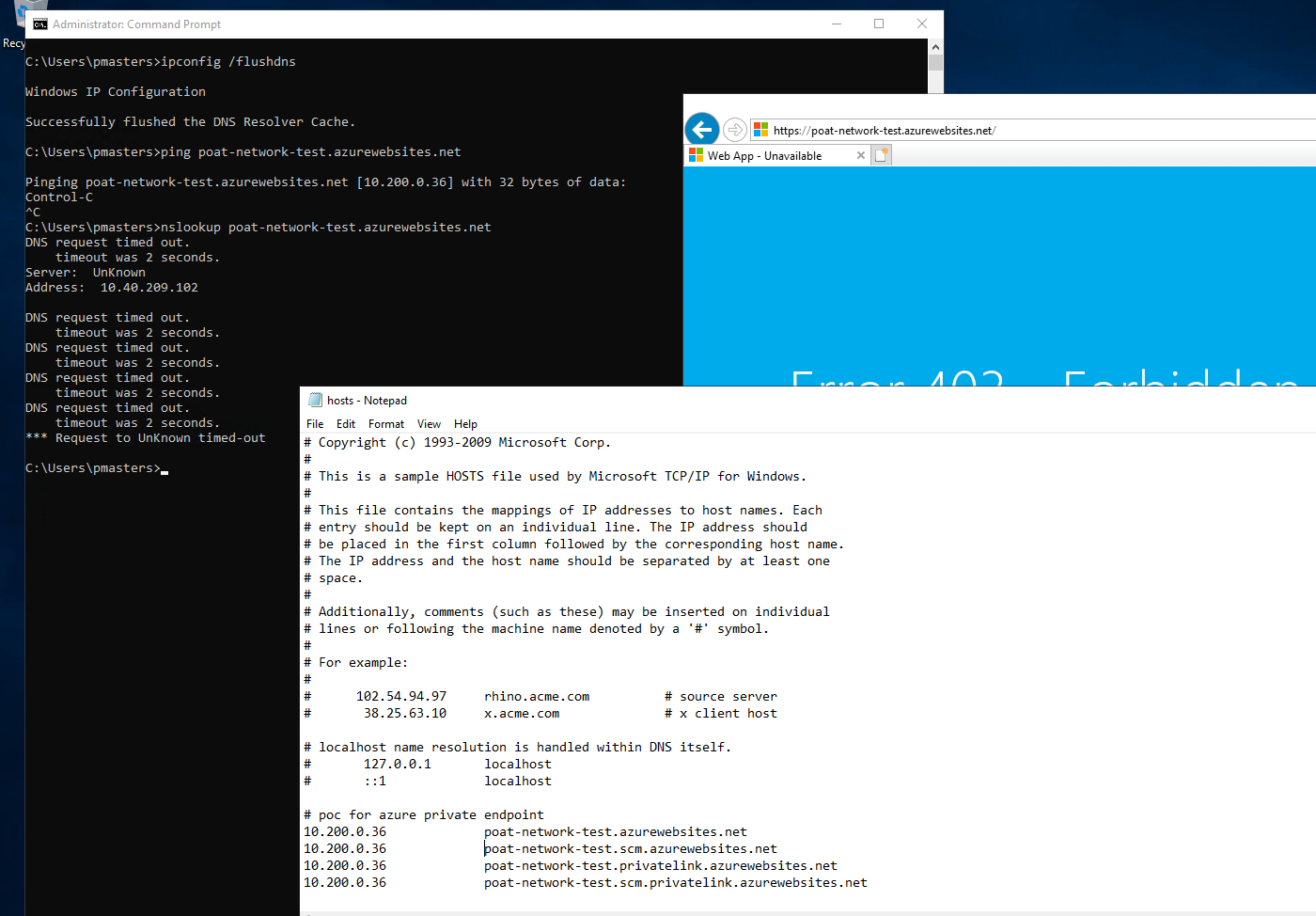This screenshot has width=1316, height=916.
Task: Close the Web App - Unavailable tab
Action: pos(860,154)
